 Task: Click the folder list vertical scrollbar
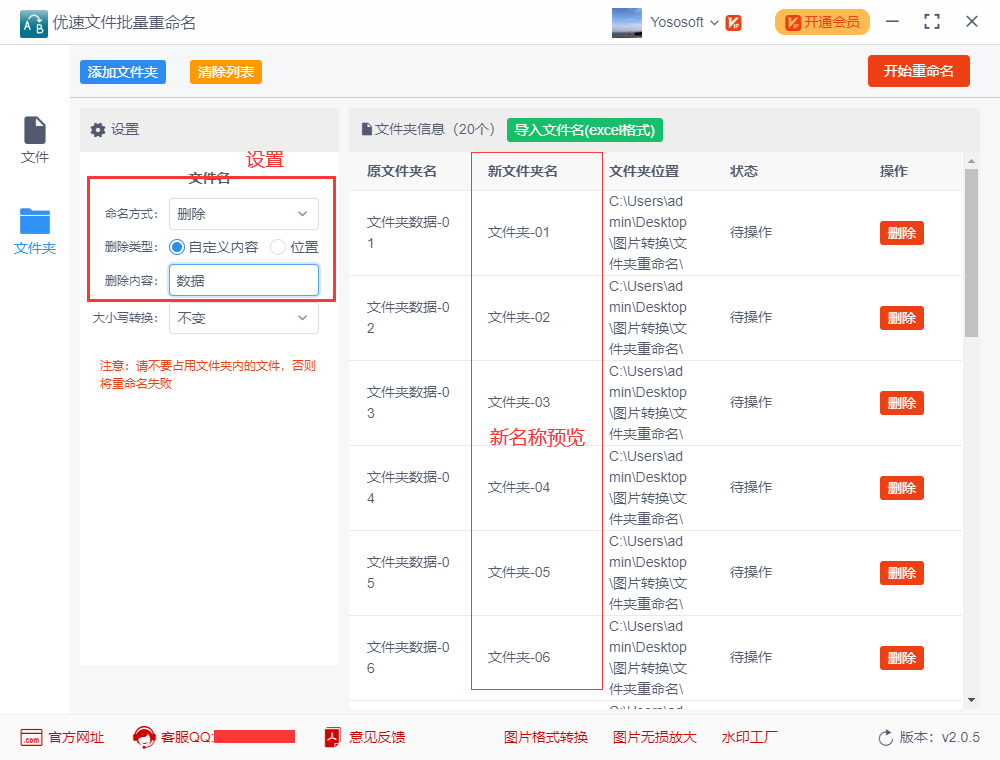point(970,253)
